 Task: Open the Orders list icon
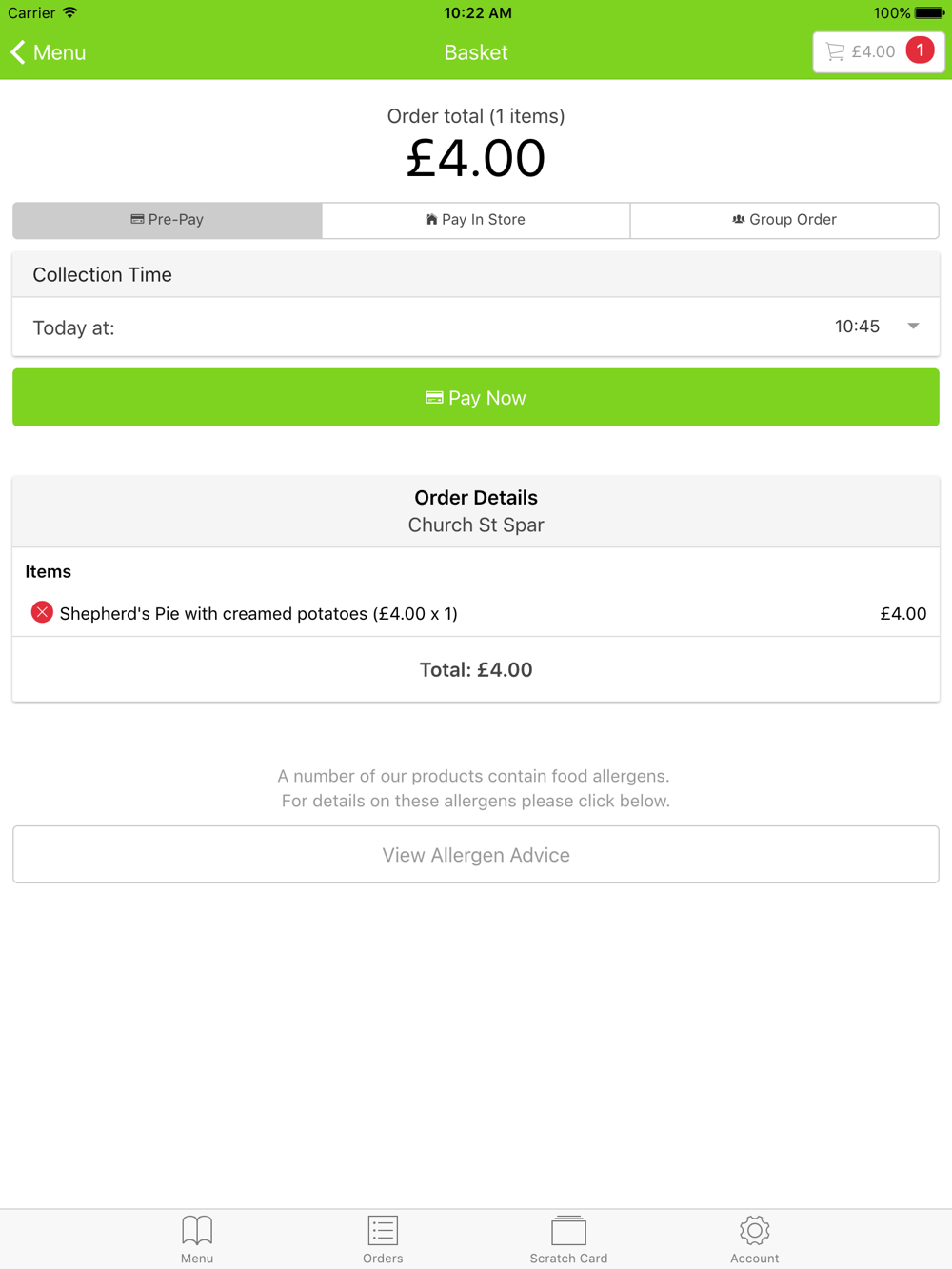pyautogui.click(x=383, y=1230)
